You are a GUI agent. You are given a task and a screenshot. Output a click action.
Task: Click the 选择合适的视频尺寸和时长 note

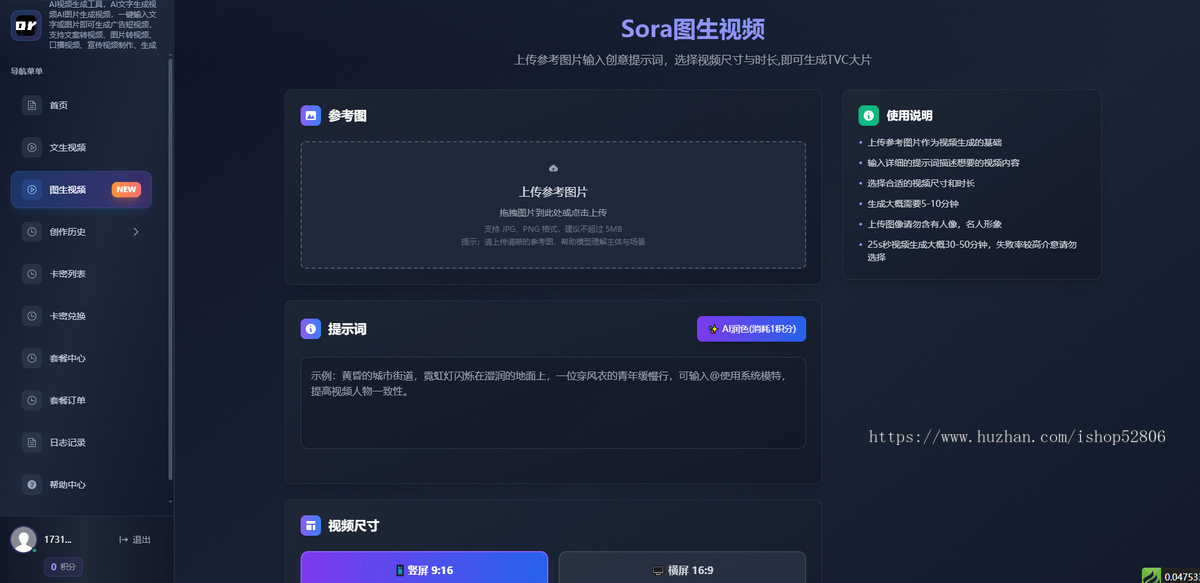click(x=921, y=183)
